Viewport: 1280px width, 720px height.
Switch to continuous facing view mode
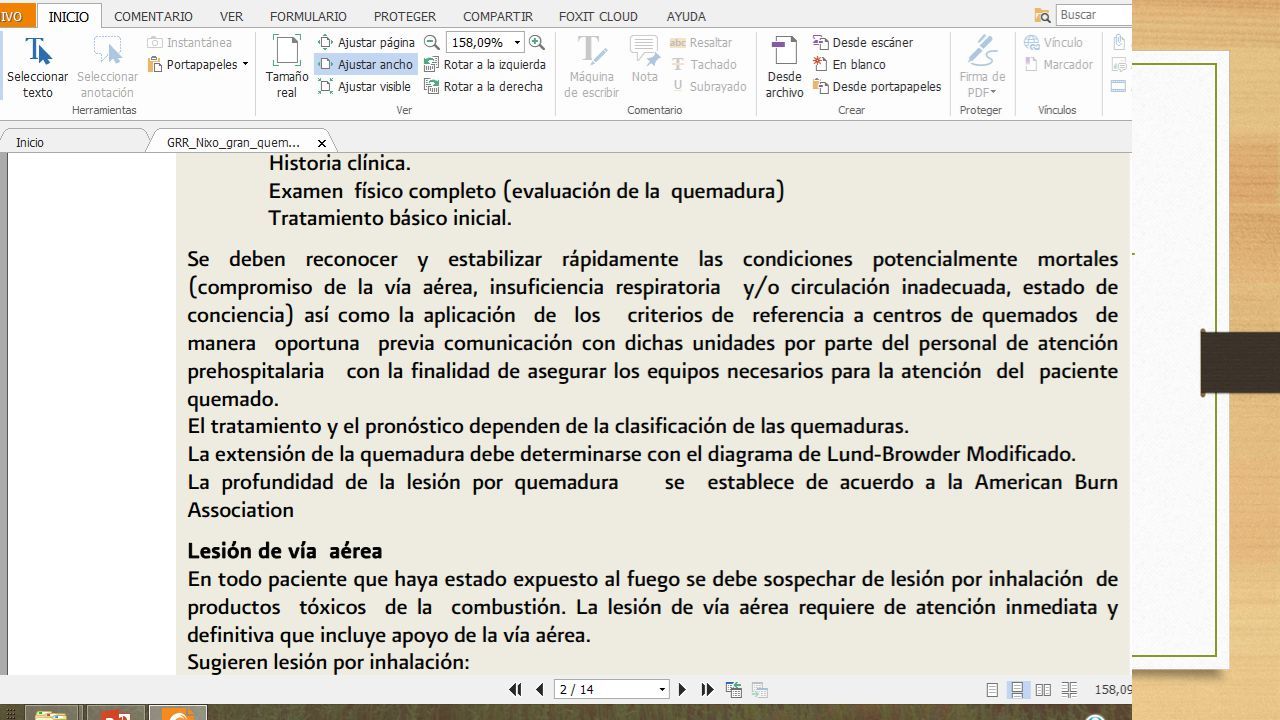pyautogui.click(x=1069, y=690)
